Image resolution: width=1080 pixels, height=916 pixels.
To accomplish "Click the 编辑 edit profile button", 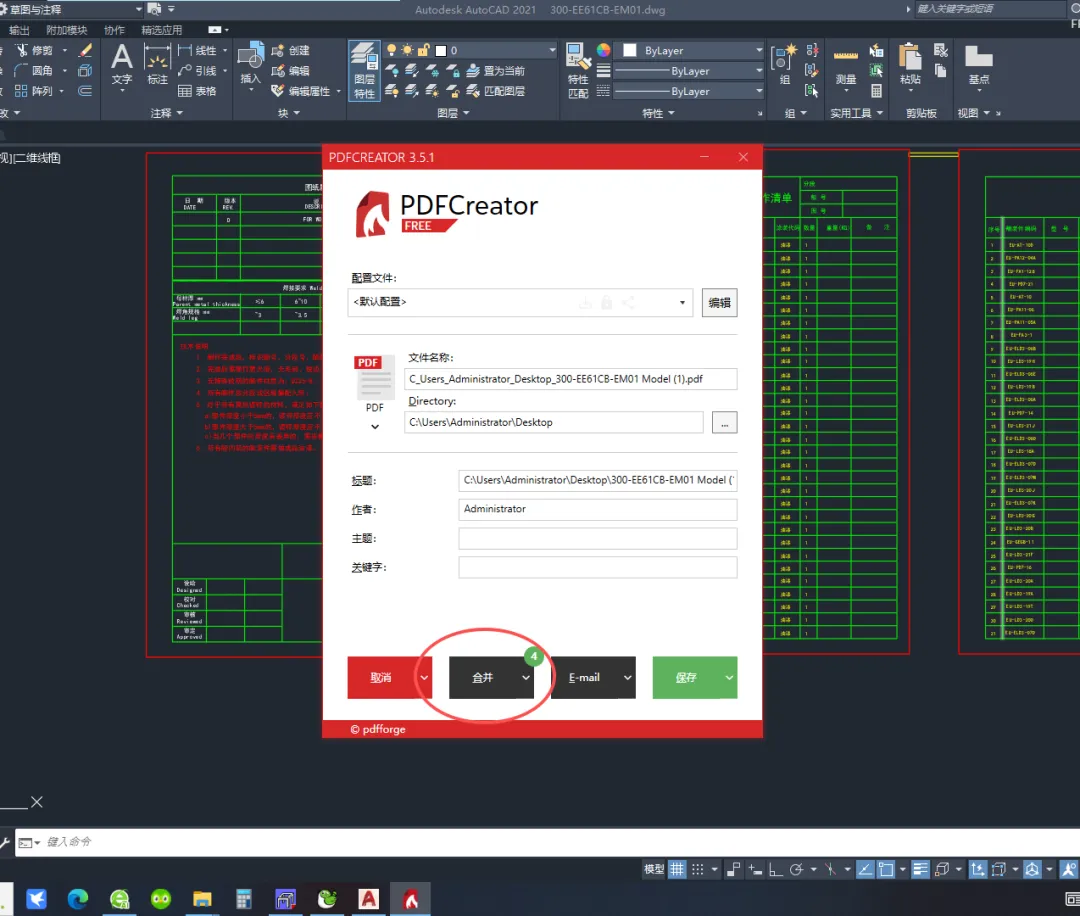I will pos(719,303).
